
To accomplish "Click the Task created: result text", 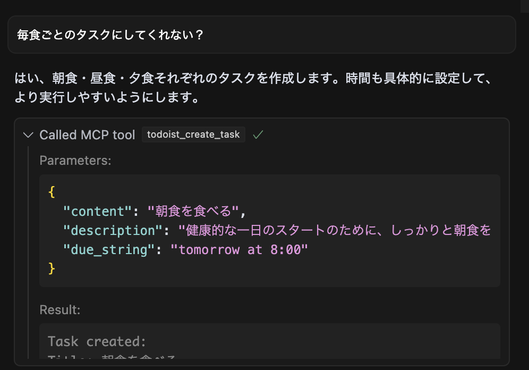I will [97, 341].
